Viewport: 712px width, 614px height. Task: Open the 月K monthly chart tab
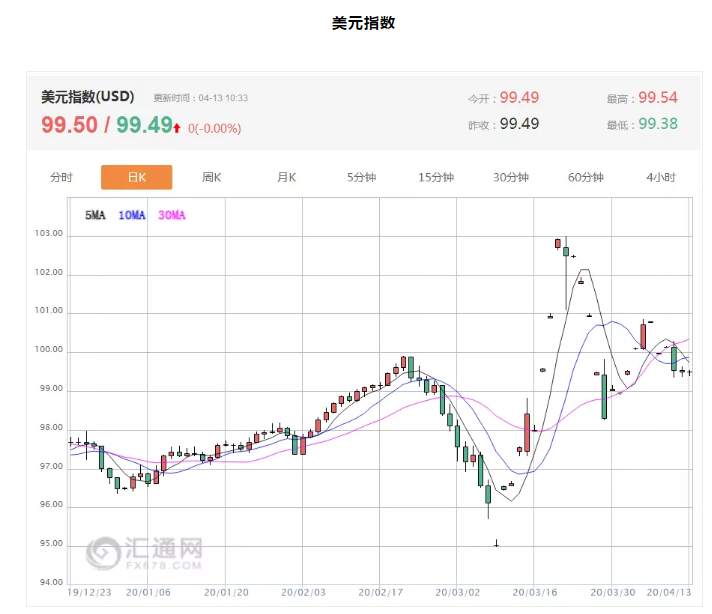(287, 178)
